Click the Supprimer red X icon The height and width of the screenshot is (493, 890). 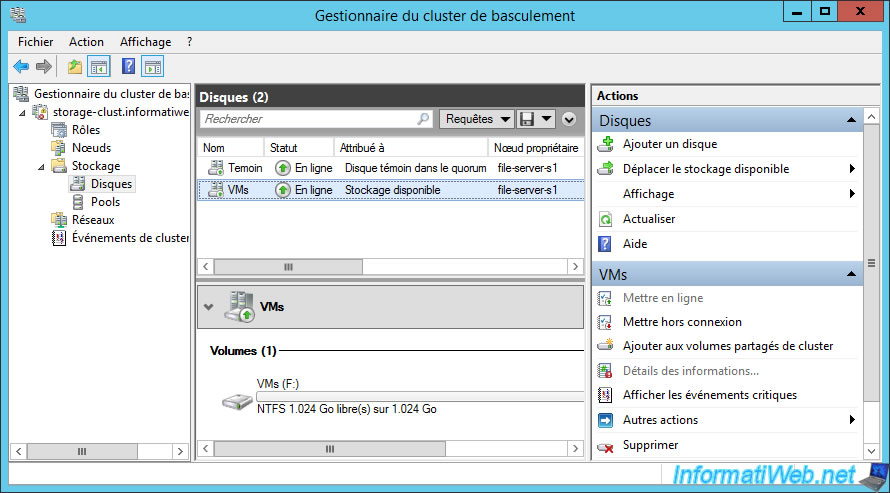tap(606, 447)
